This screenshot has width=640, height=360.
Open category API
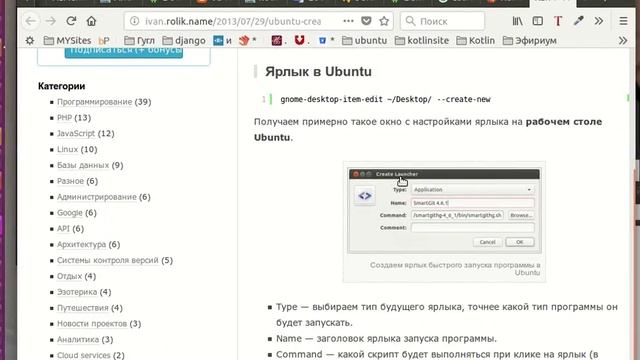[x=63, y=229]
